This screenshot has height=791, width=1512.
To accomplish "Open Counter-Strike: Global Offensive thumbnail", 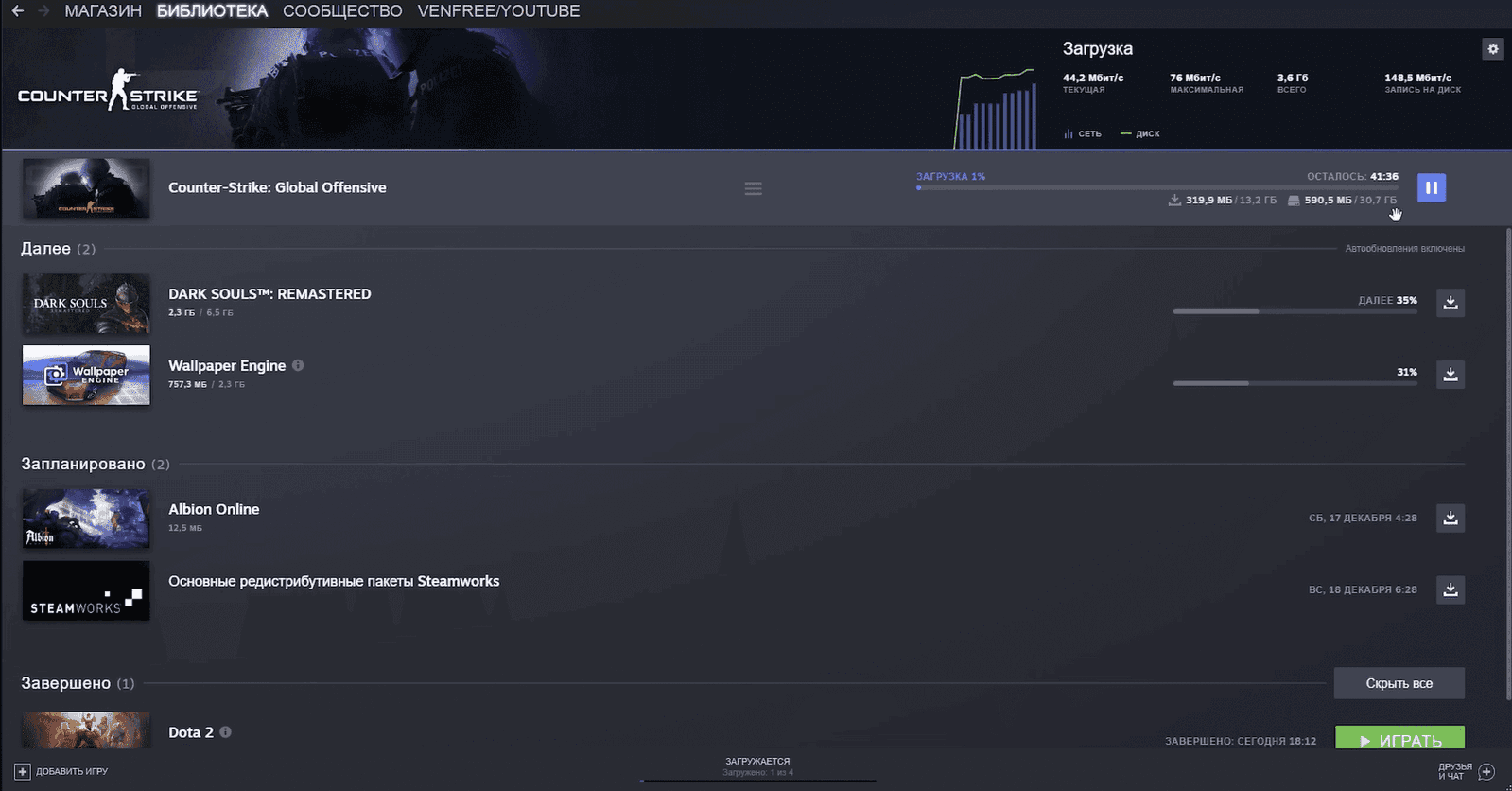I will coord(86,188).
